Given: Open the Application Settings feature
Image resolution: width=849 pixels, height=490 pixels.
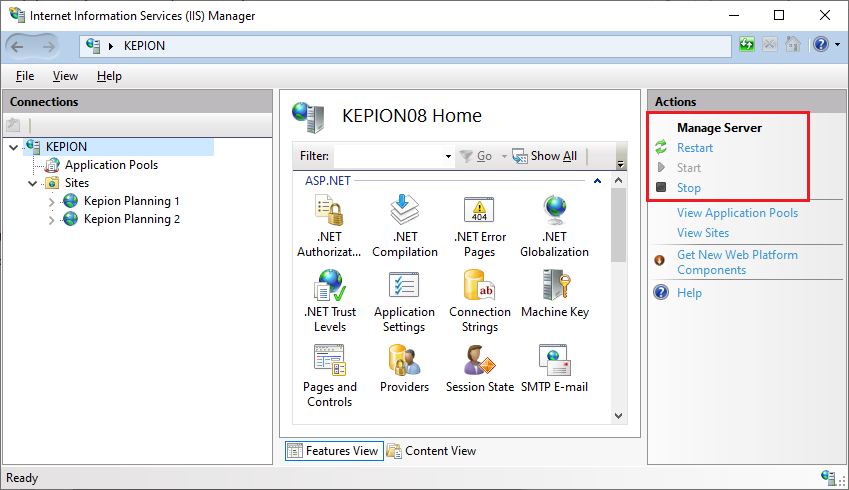Looking at the screenshot, I should coord(404,301).
